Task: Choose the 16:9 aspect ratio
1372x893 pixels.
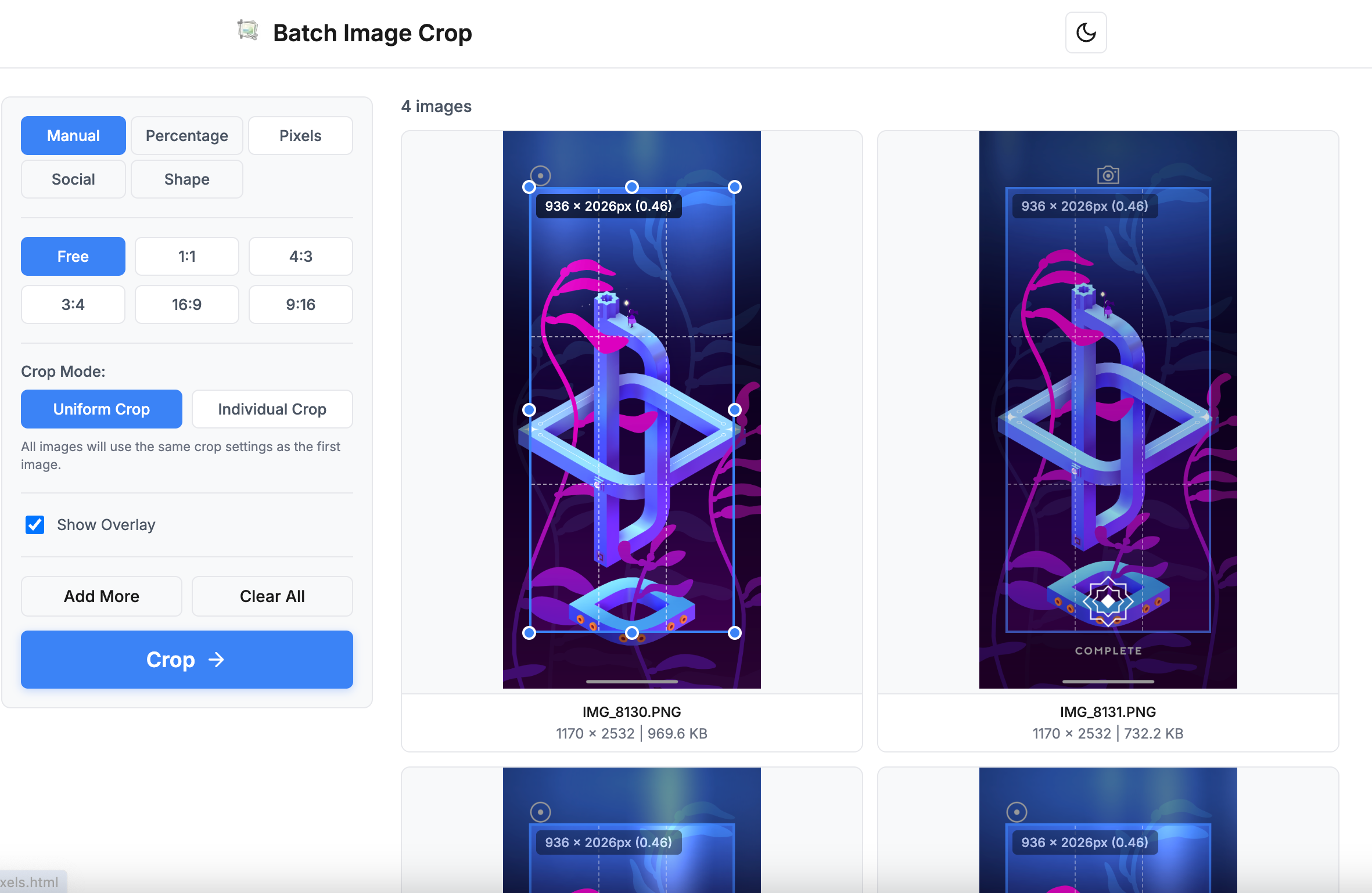Action: pyautogui.click(x=186, y=305)
